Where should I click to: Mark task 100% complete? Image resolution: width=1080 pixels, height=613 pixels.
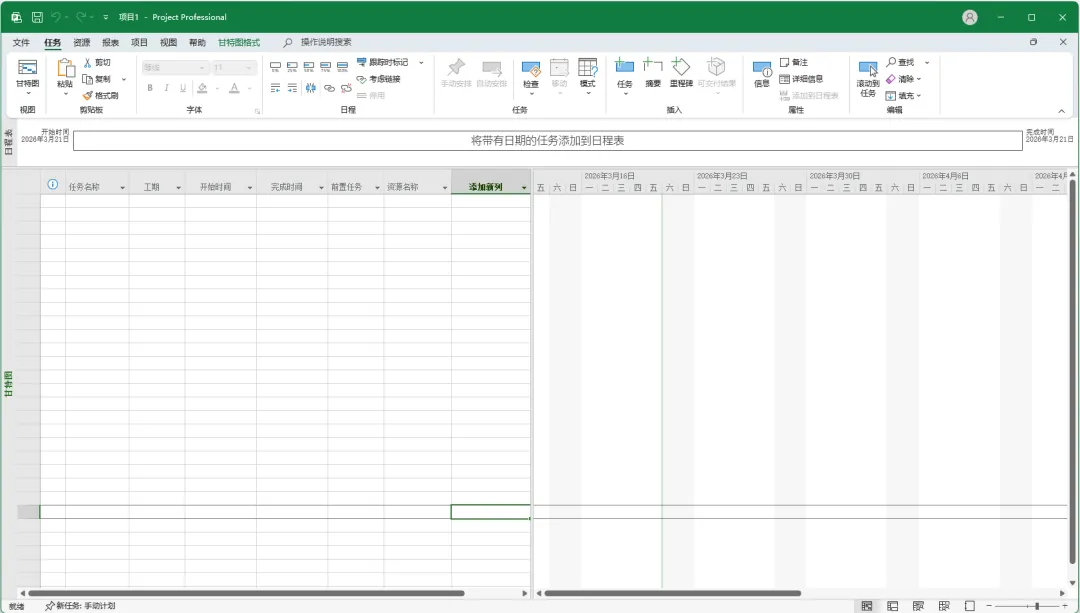pyautogui.click(x=342, y=67)
